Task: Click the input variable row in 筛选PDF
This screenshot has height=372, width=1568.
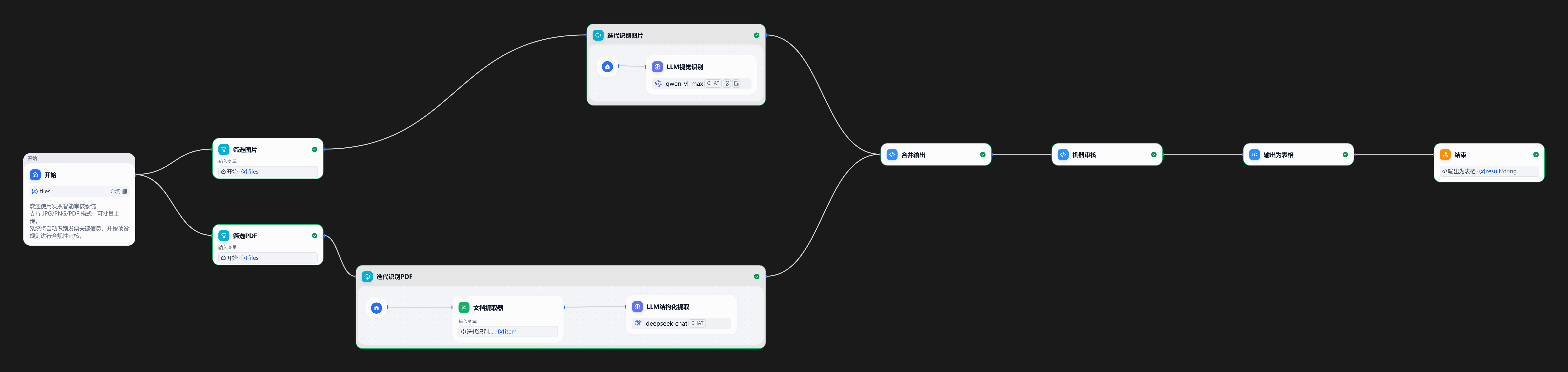Action: tap(268, 258)
